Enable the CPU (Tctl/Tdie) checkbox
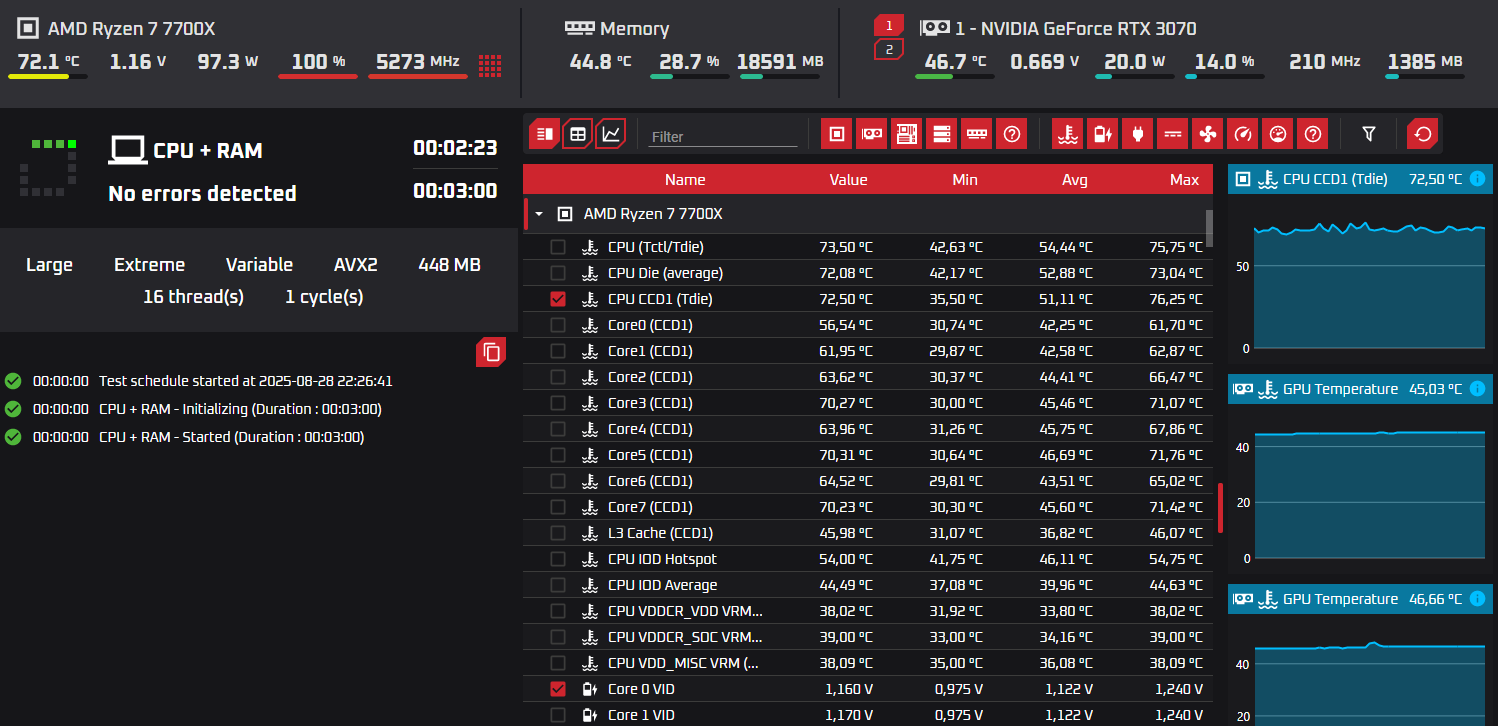Image resolution: width=1498 pixels, height=726 pixels. 558,247
